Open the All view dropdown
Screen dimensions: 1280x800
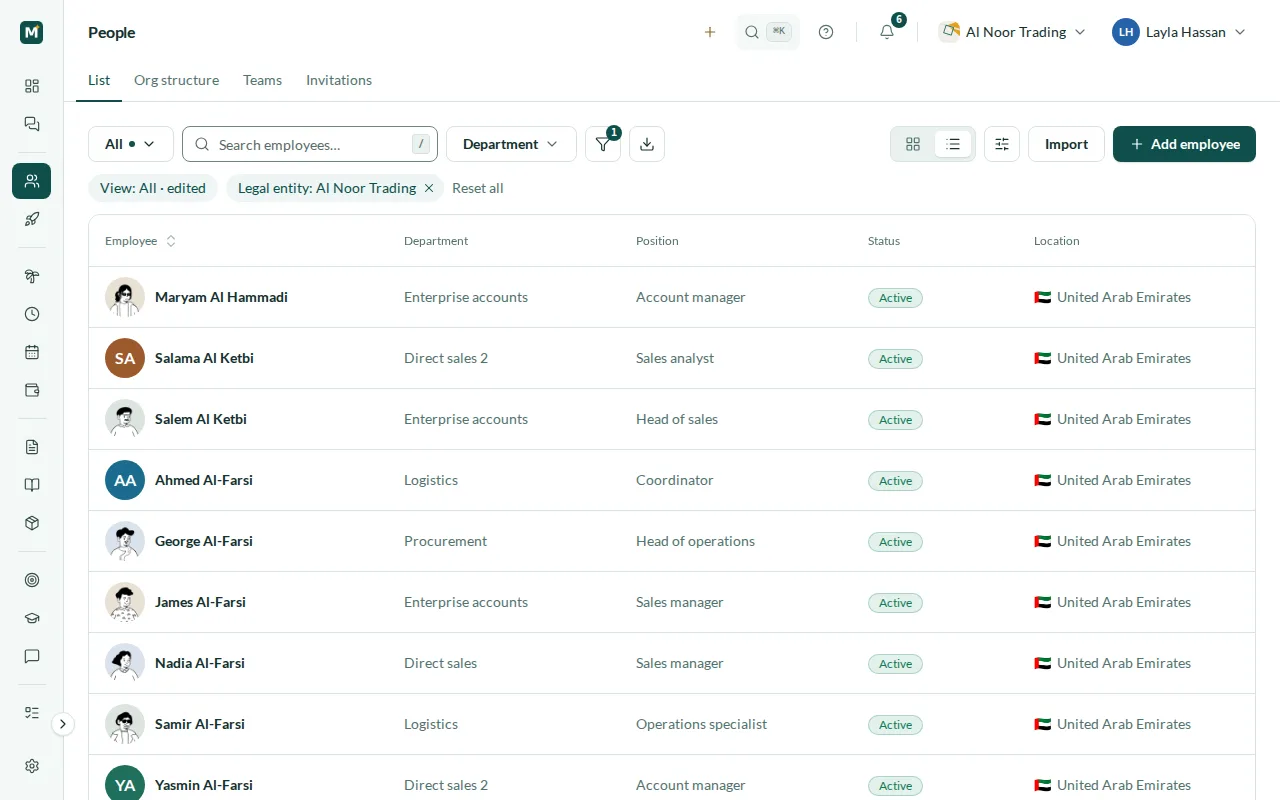(131, 144)
